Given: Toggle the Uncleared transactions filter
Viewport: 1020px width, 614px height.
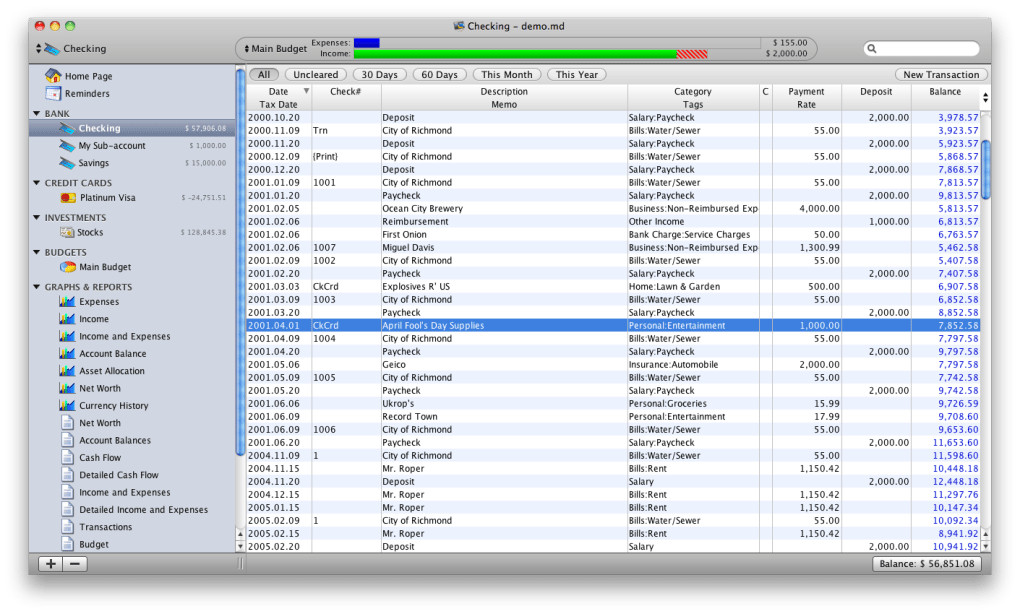Looking at the screenshot, I should tap(316, 75).
